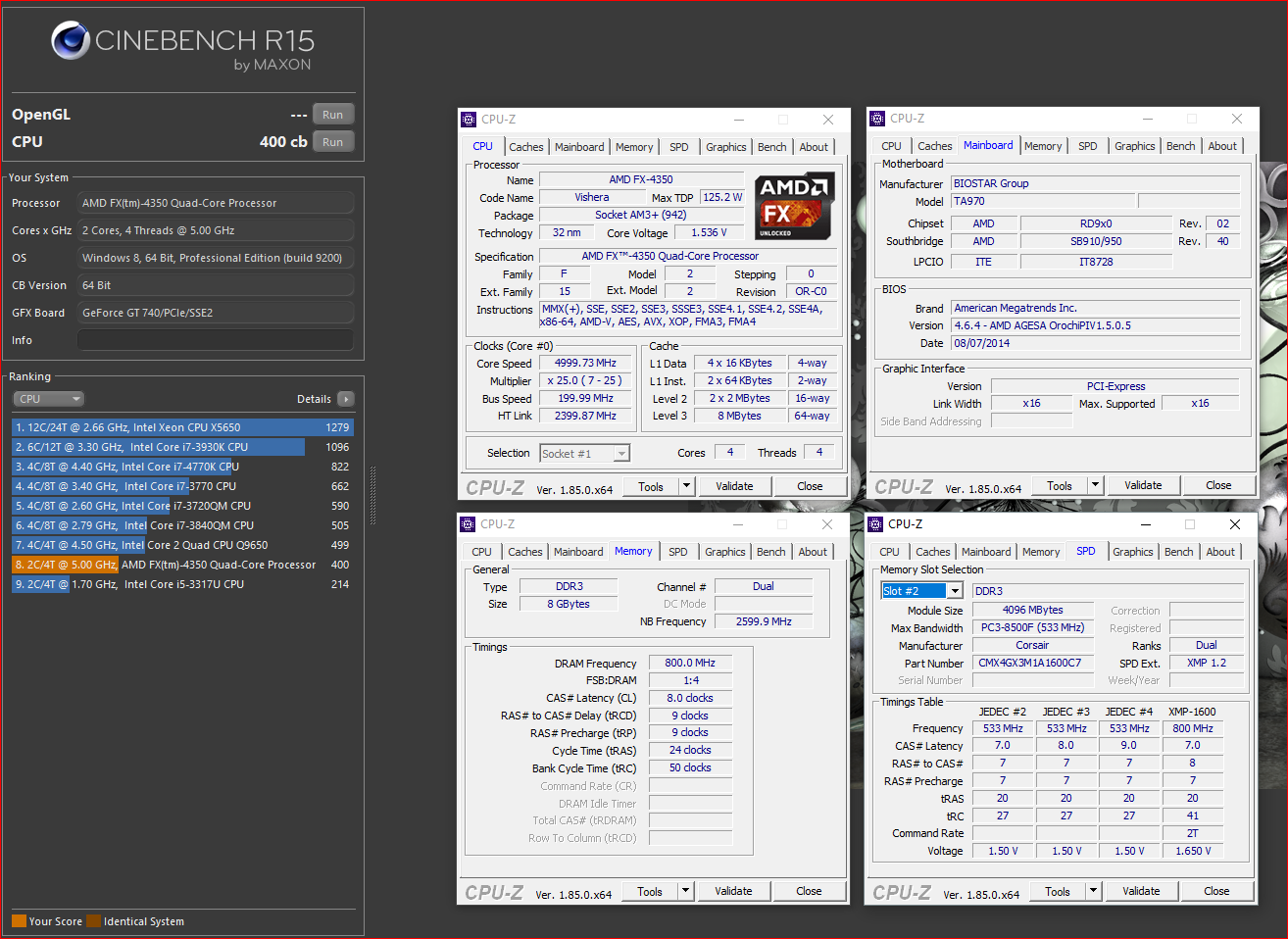Screen dimensions: 1288x939
Task: Switch to Memory tab in Mainboard window
Action: [1043, 146]
